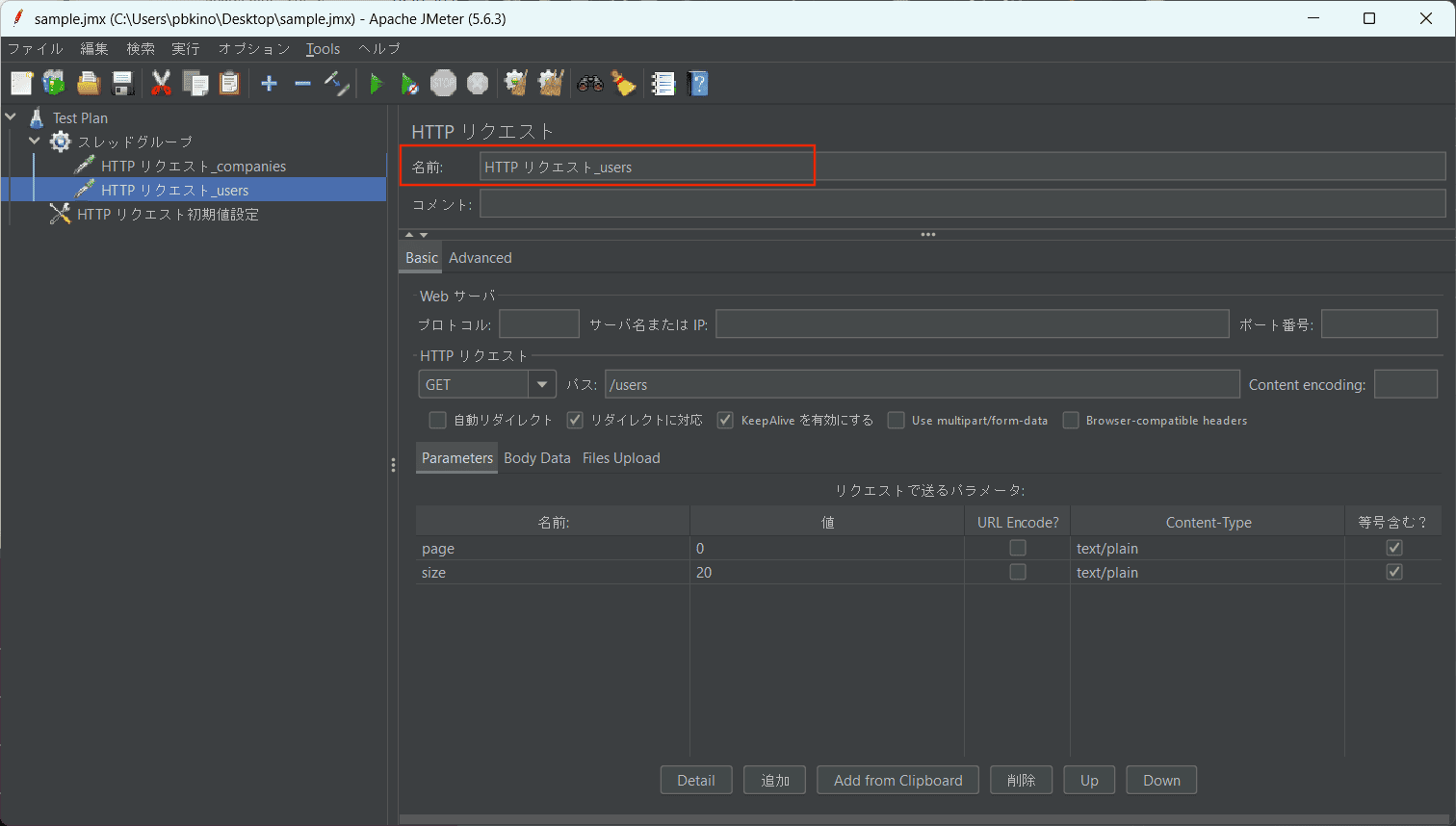This screenshot has height=826, width=1456.
Task: Click the HTTP リクエスト初期値設定 wrench icon
Action: pos(61,214)
